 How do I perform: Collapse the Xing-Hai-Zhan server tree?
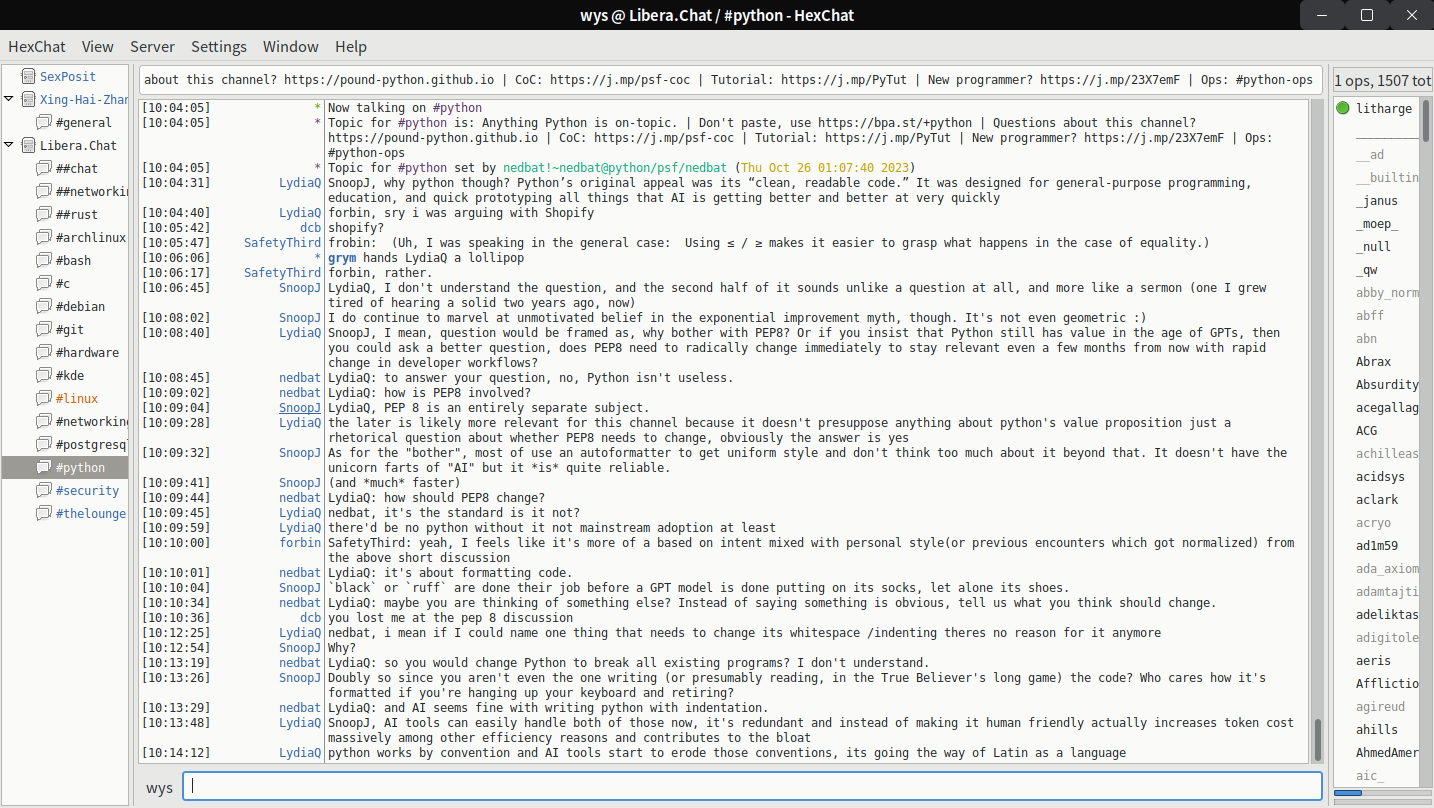pos(9,99)
